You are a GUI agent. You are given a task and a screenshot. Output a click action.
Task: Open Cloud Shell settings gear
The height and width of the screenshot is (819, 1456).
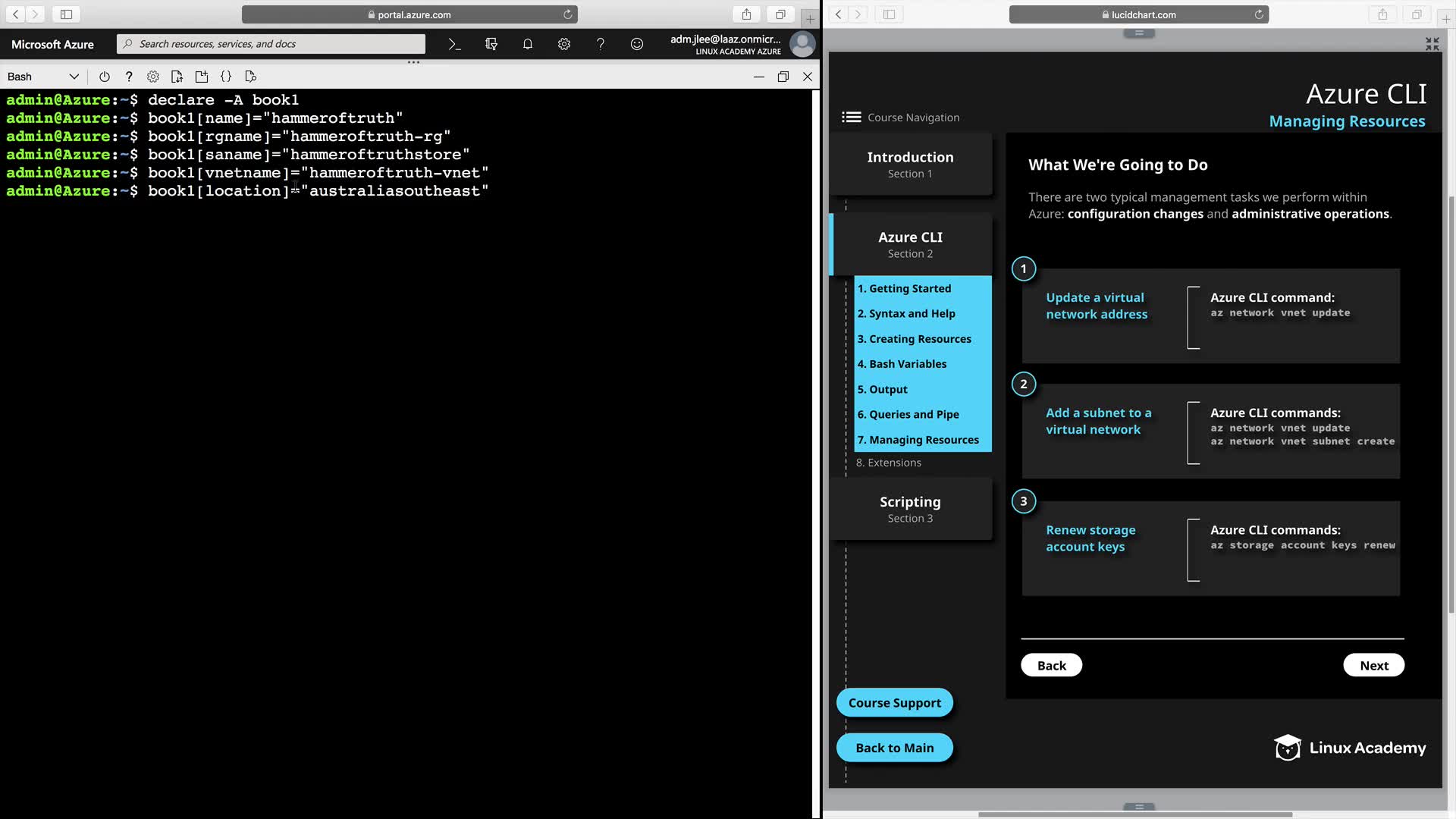pos(153,77)
